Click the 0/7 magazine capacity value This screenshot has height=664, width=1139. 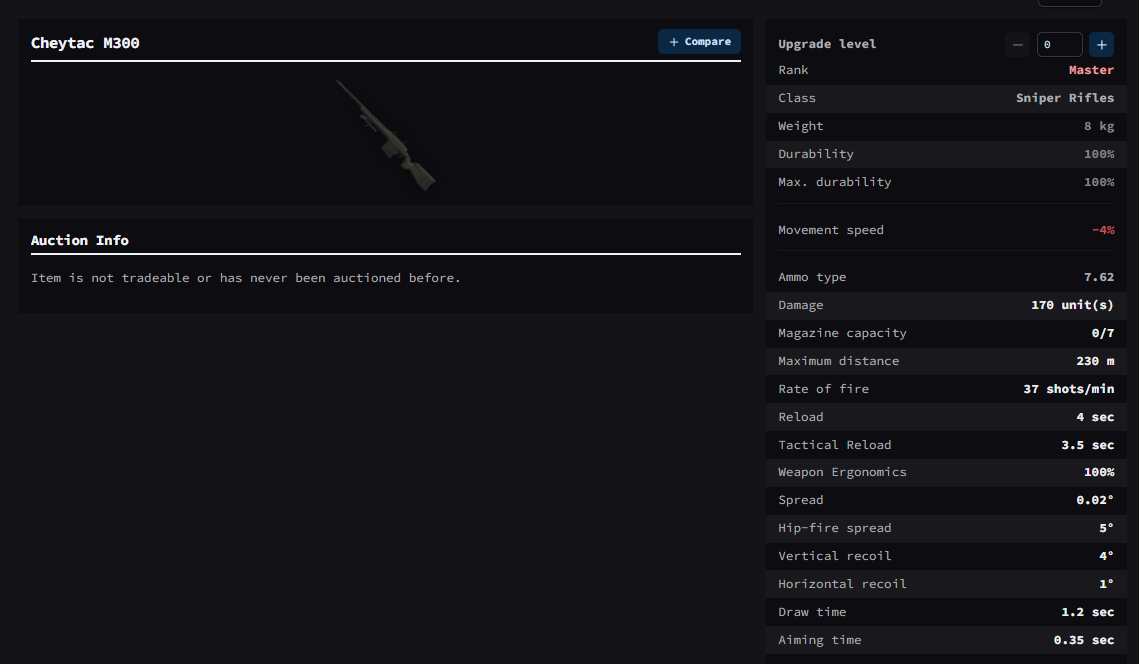[1103, 333]
